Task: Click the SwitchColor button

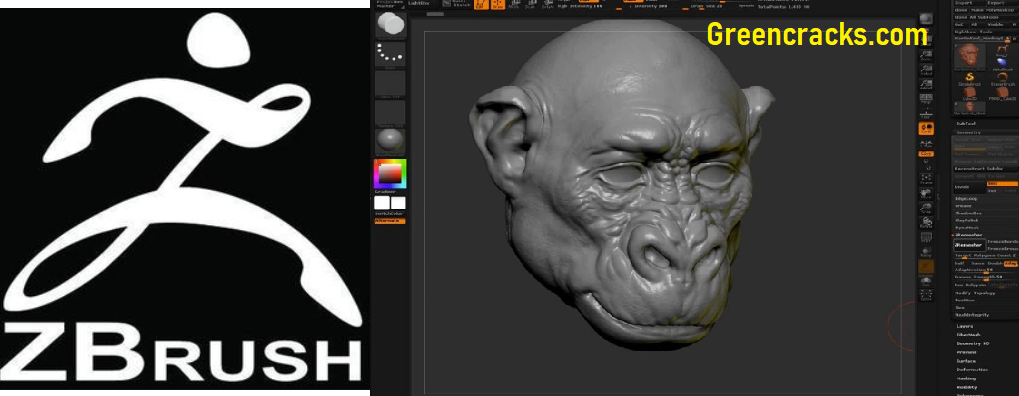Action: tap(389, 213)
